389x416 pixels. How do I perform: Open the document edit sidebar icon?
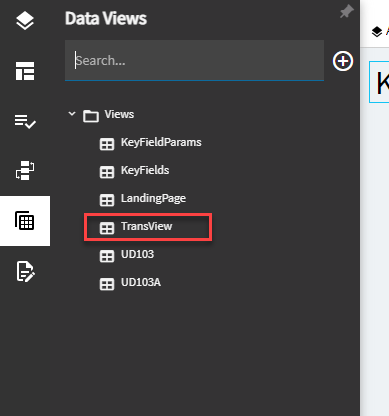(25, 272)
